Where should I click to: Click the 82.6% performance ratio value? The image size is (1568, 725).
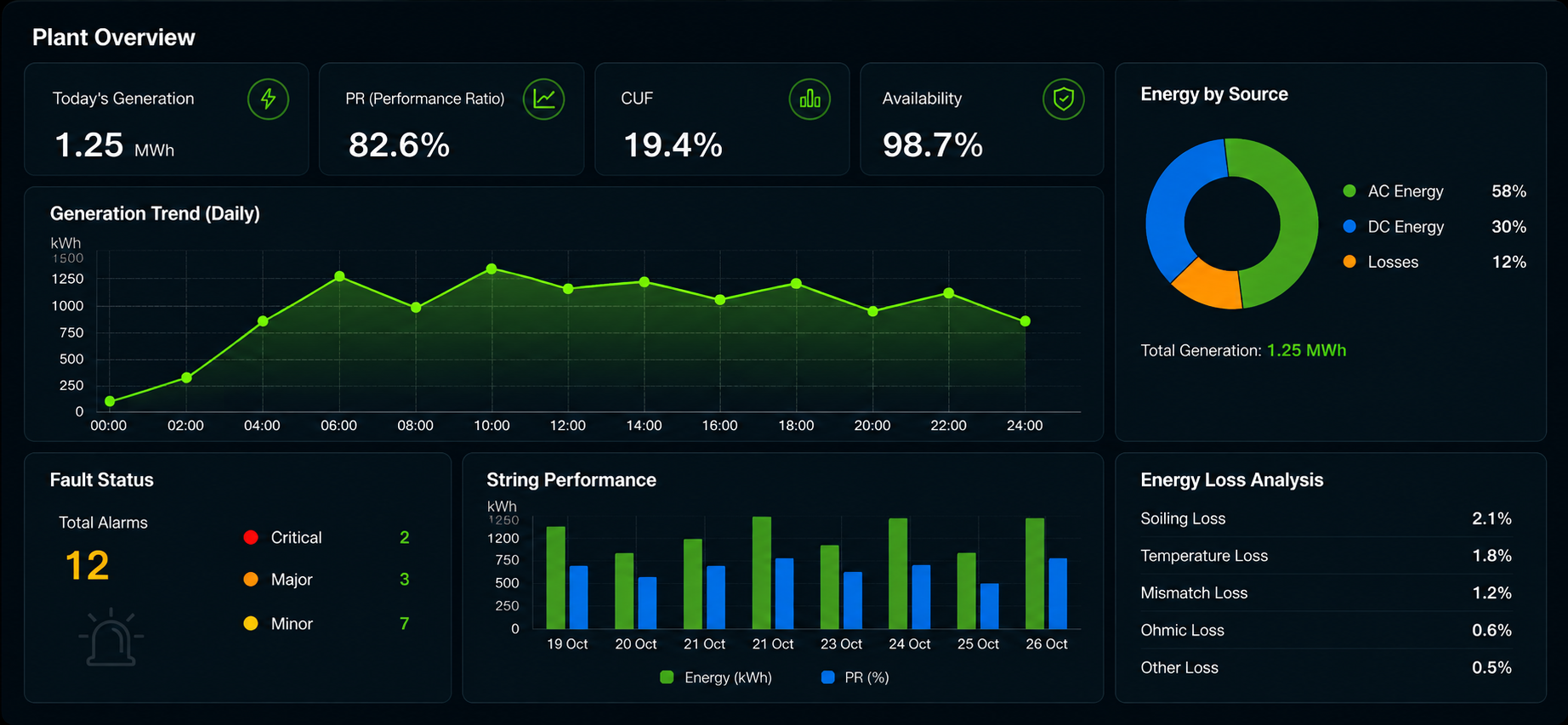pyautogui.click(x=399, y=145)
